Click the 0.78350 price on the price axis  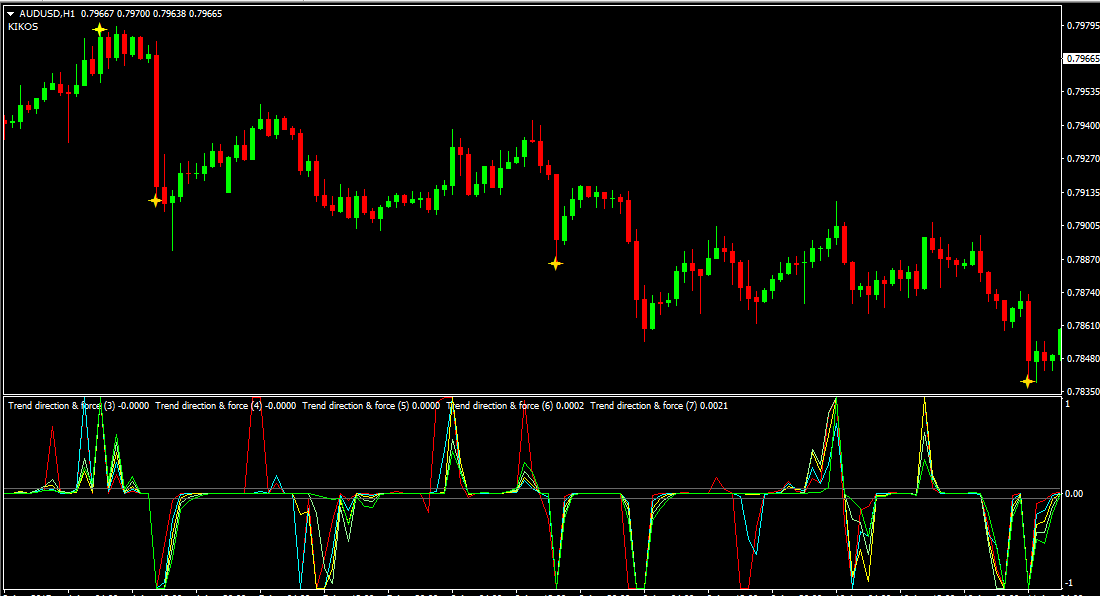coord(1083,392)
